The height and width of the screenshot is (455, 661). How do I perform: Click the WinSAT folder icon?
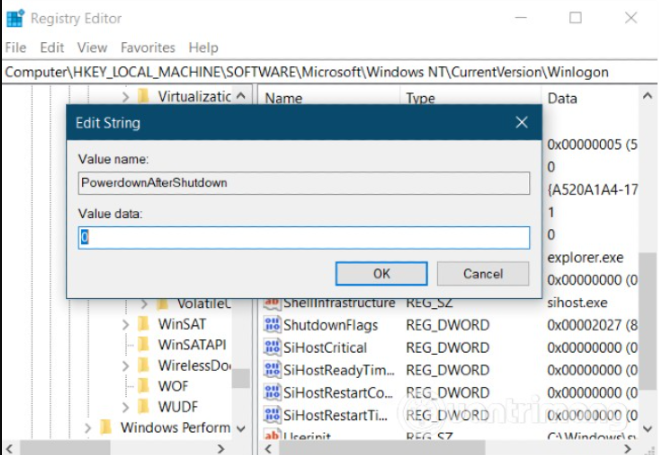pos(144,324)
